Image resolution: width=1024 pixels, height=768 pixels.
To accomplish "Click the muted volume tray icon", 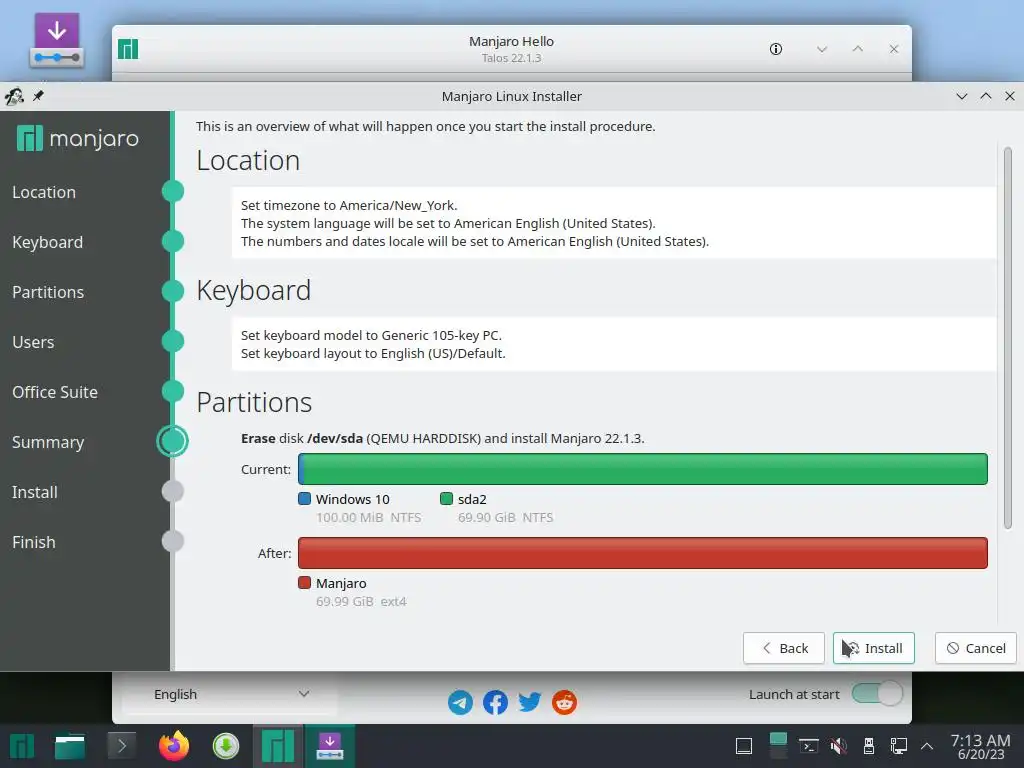I will coord(839,746).
